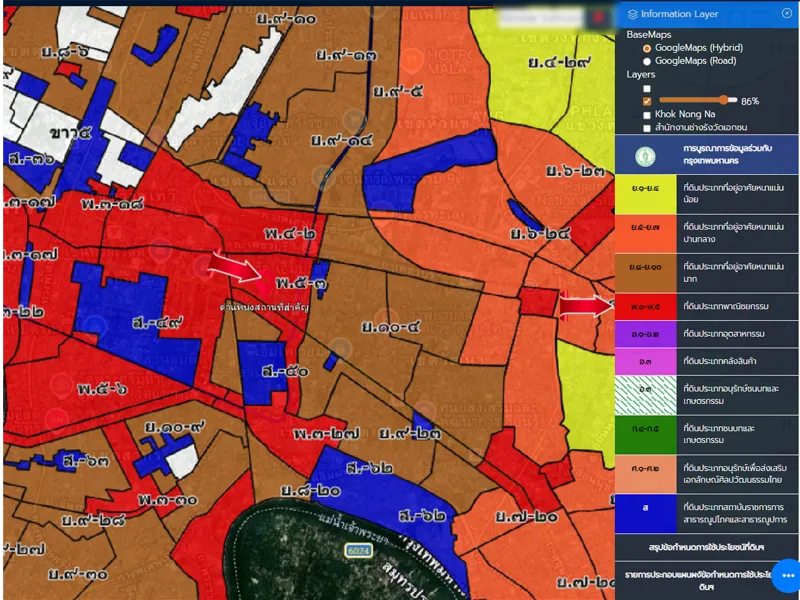Adjust the 86% layer opacity slider
The height and width of the screenshot is (600, 800).
click(724, 100)
